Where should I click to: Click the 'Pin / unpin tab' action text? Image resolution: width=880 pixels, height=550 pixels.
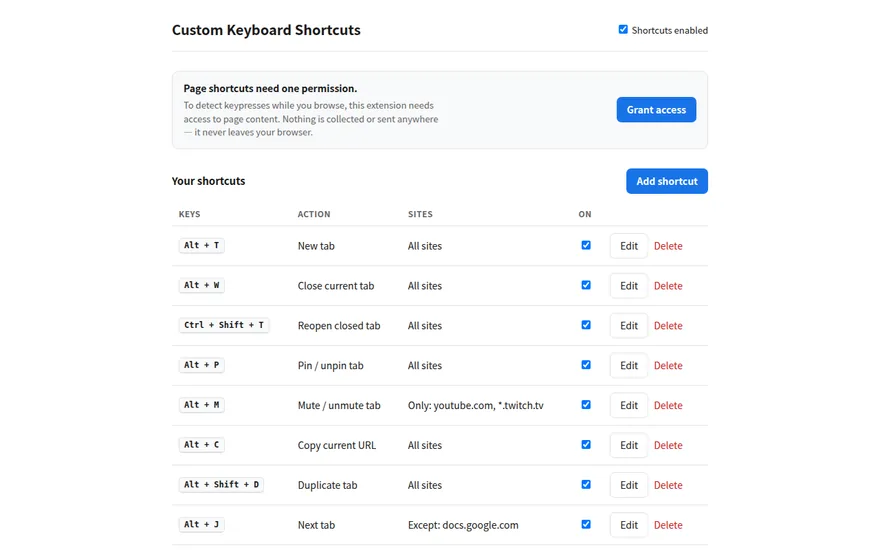click(331, 365)
